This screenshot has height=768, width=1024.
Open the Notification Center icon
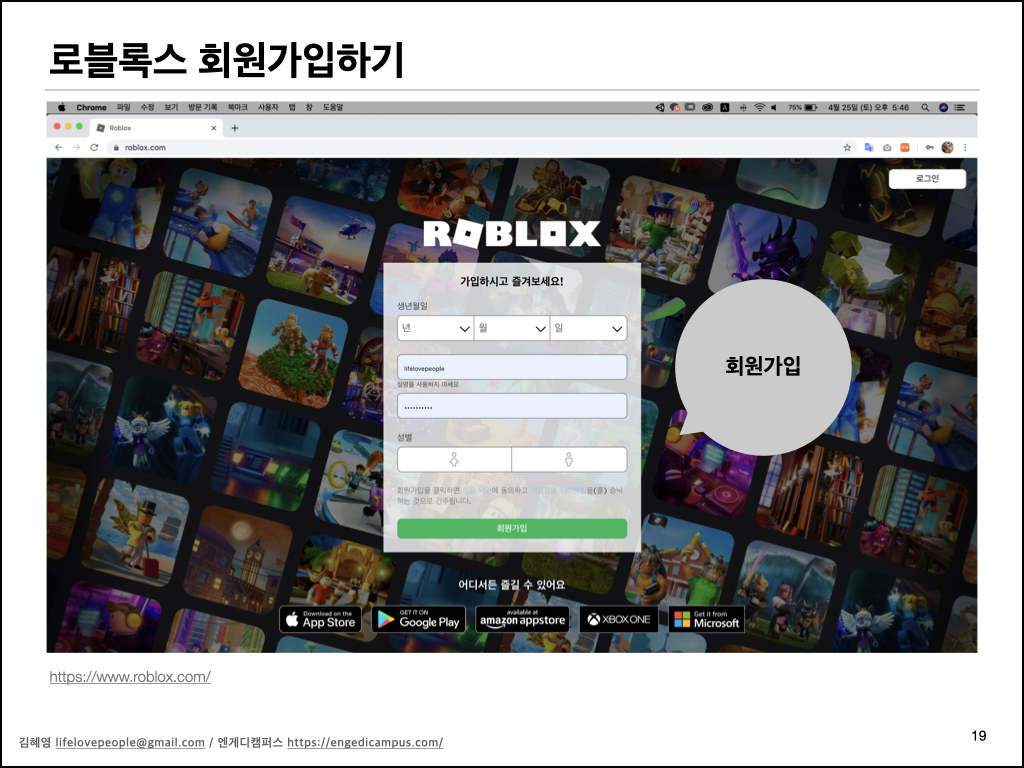pos(960,107)
